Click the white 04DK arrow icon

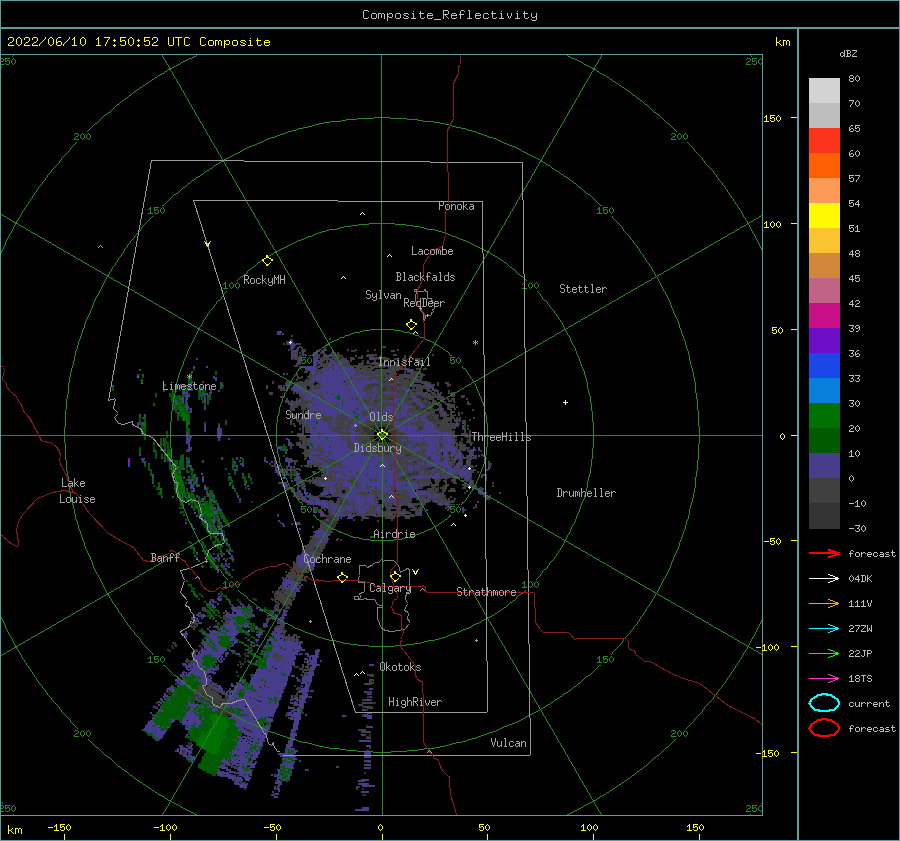pos(824,578)
